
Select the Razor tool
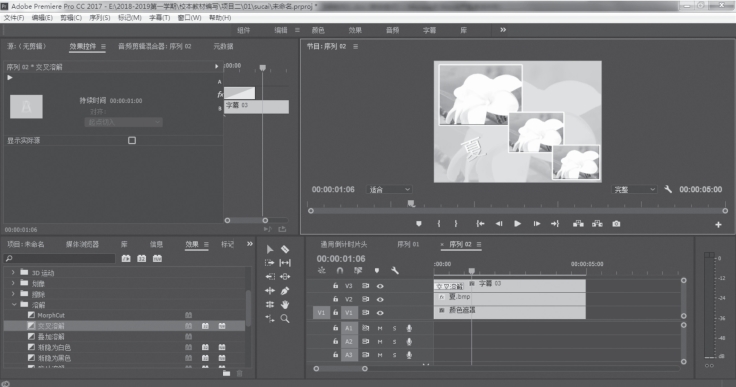coord(285,249)
